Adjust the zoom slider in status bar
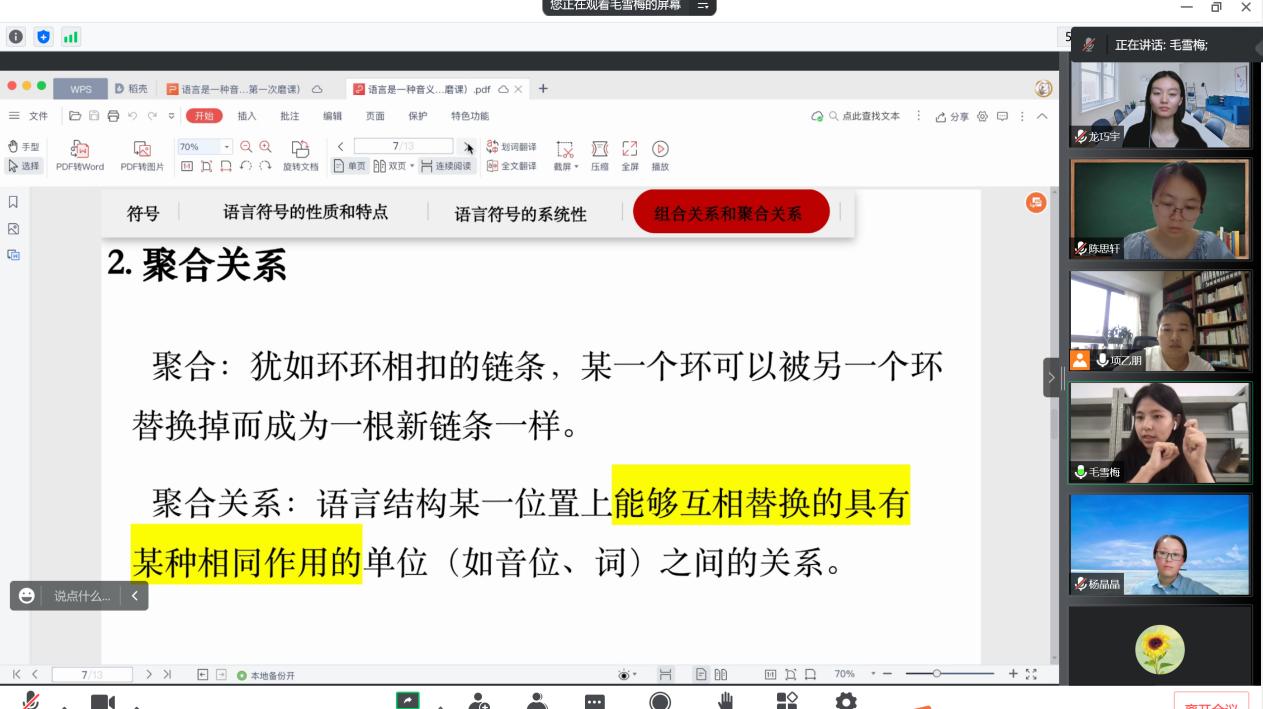Image resolution: width=1263 pixels, height=709 pixels. point(938,674)
